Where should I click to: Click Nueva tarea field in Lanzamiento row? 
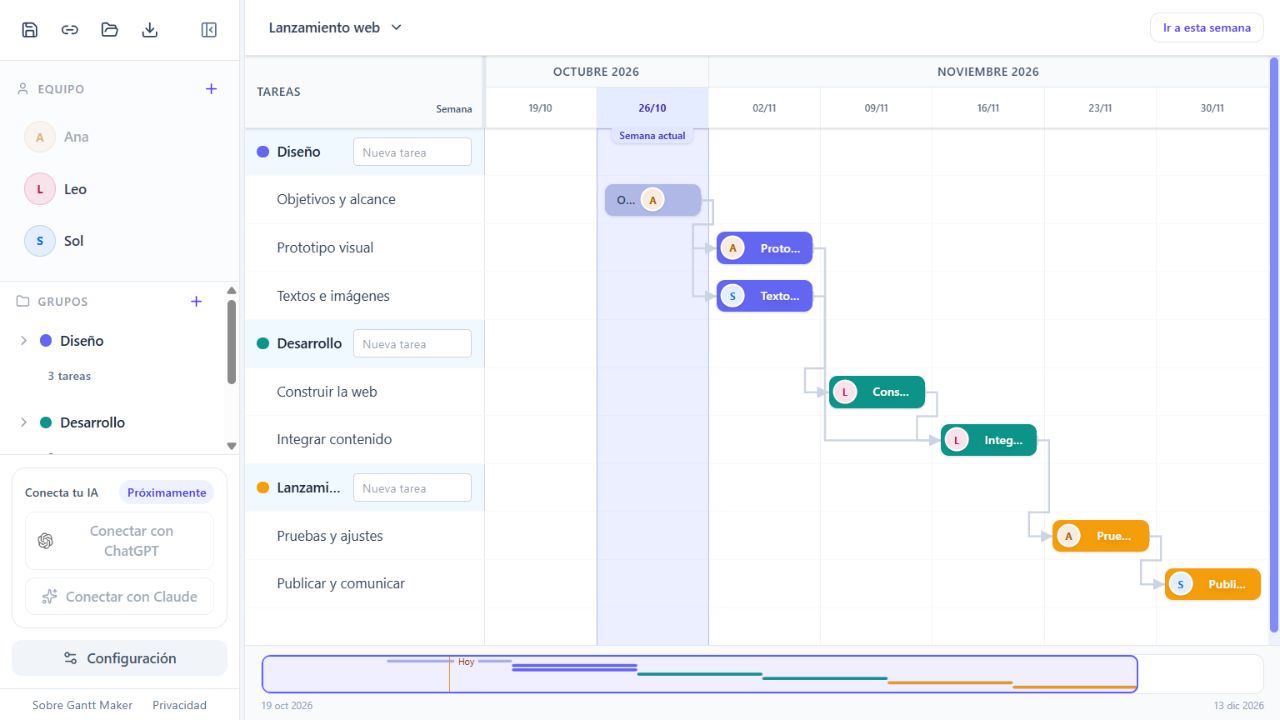pyautogui.click(x=412, y=488)
